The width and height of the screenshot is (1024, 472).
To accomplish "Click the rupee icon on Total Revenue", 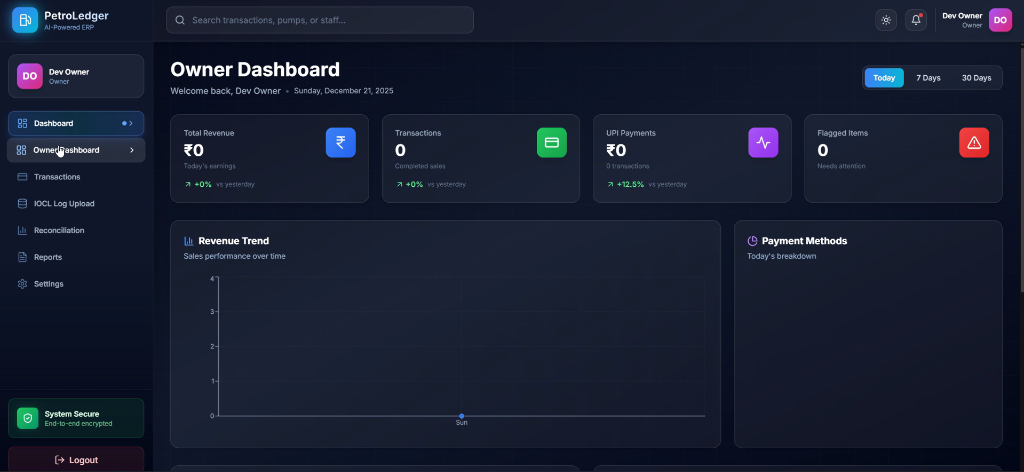I will click(x=340, y=143).
